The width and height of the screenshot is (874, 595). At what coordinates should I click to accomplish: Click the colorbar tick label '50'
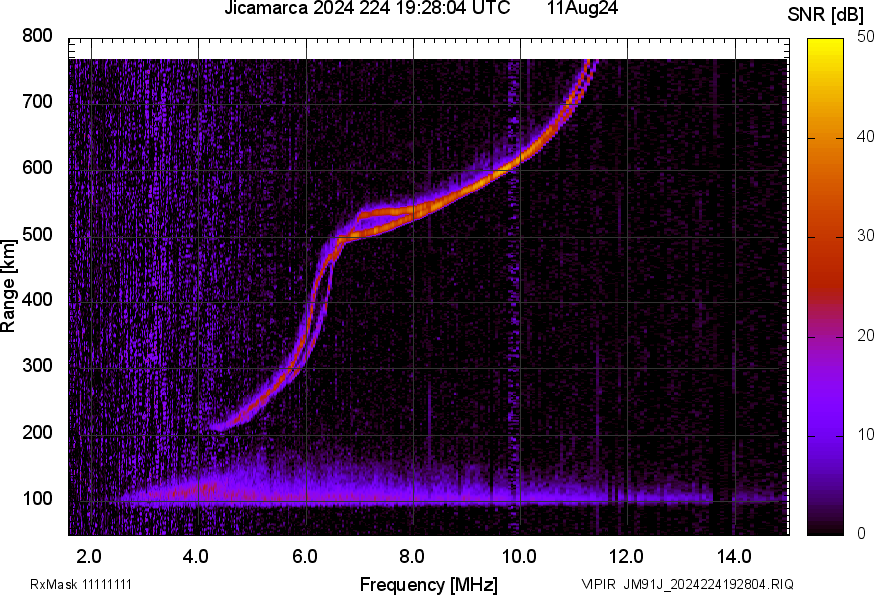tap(865, 37)
